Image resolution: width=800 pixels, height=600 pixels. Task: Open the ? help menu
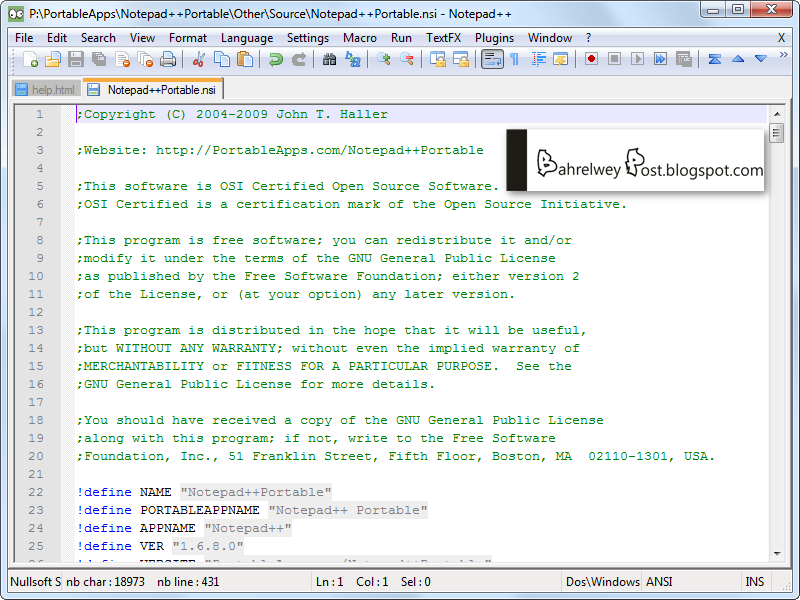click(x=589, y=38)
